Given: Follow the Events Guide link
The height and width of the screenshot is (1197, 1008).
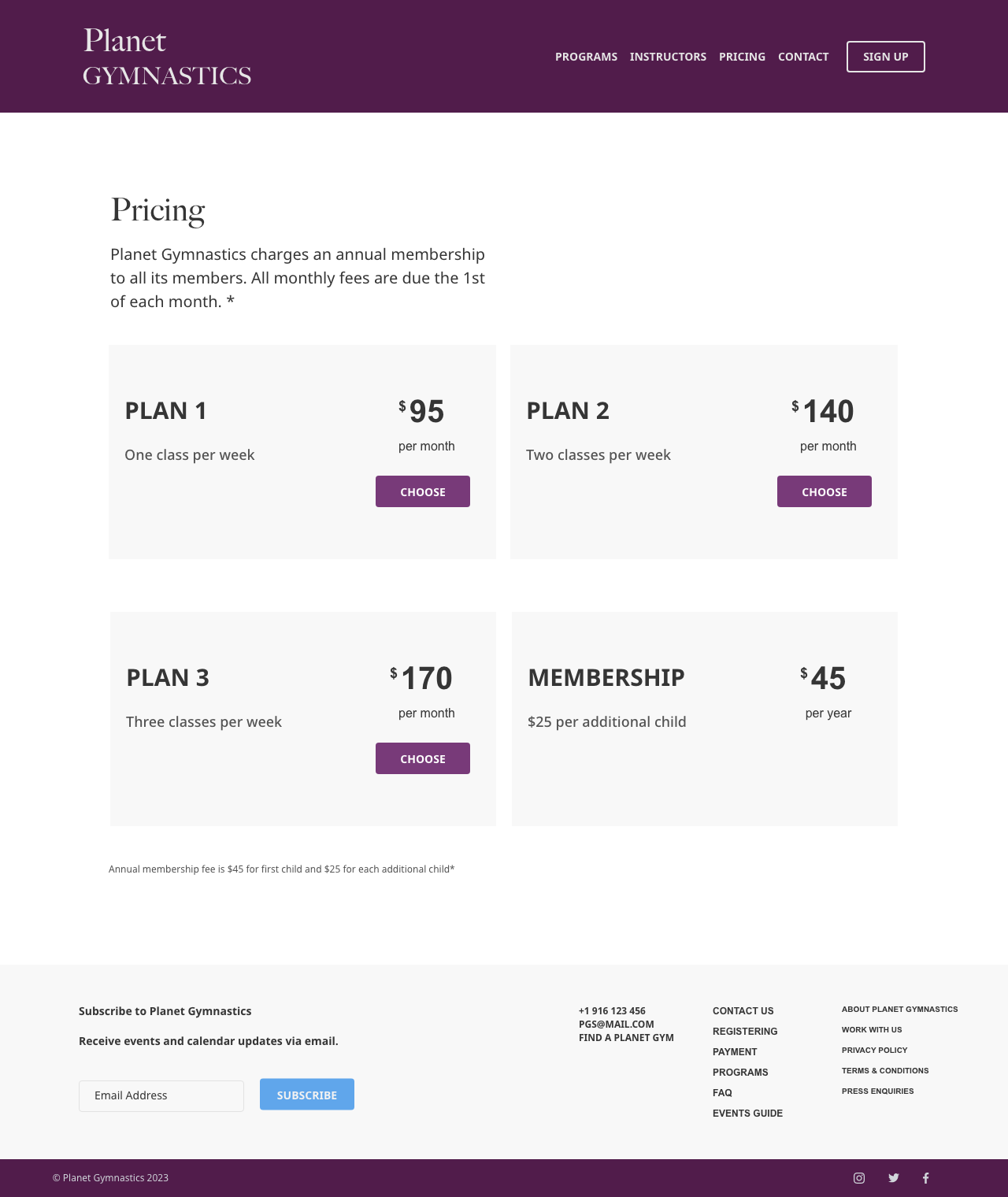Looking at the screenshot, I should click(747, 1114).
